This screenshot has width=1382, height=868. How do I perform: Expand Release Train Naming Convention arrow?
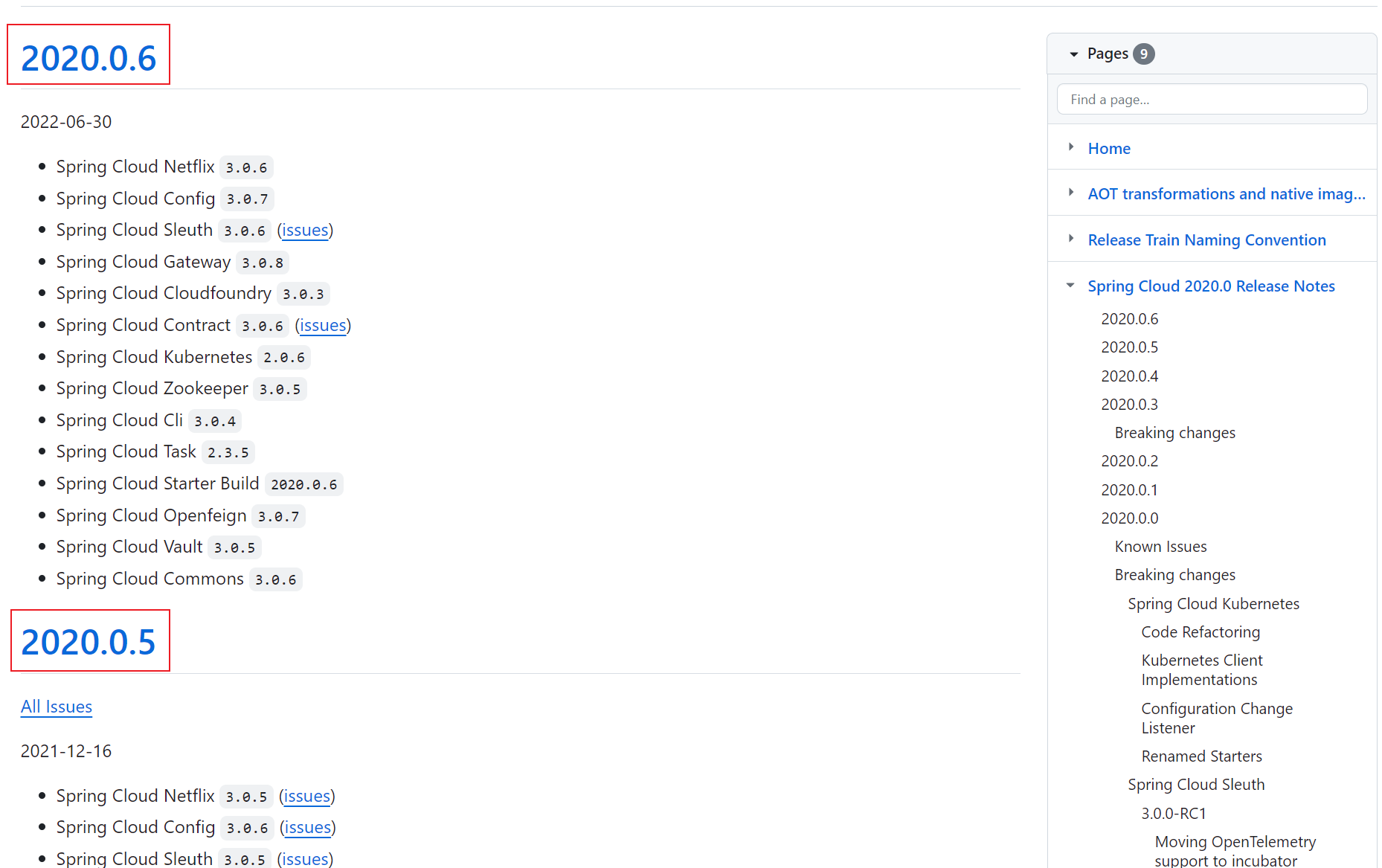coord(1071,239)
